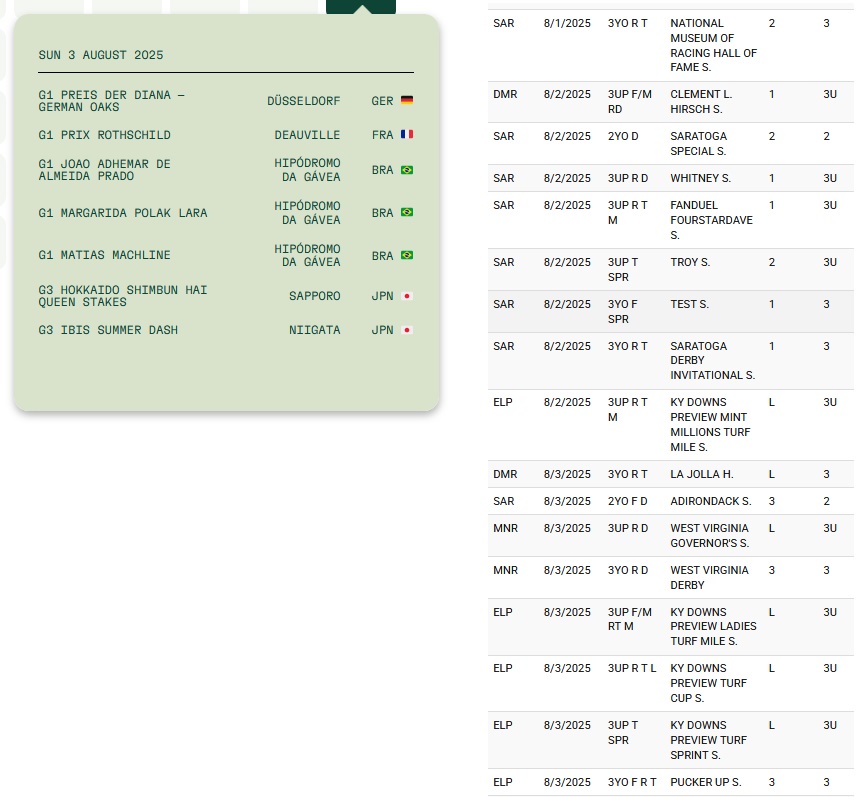Click GER country code

coord(382,101)
